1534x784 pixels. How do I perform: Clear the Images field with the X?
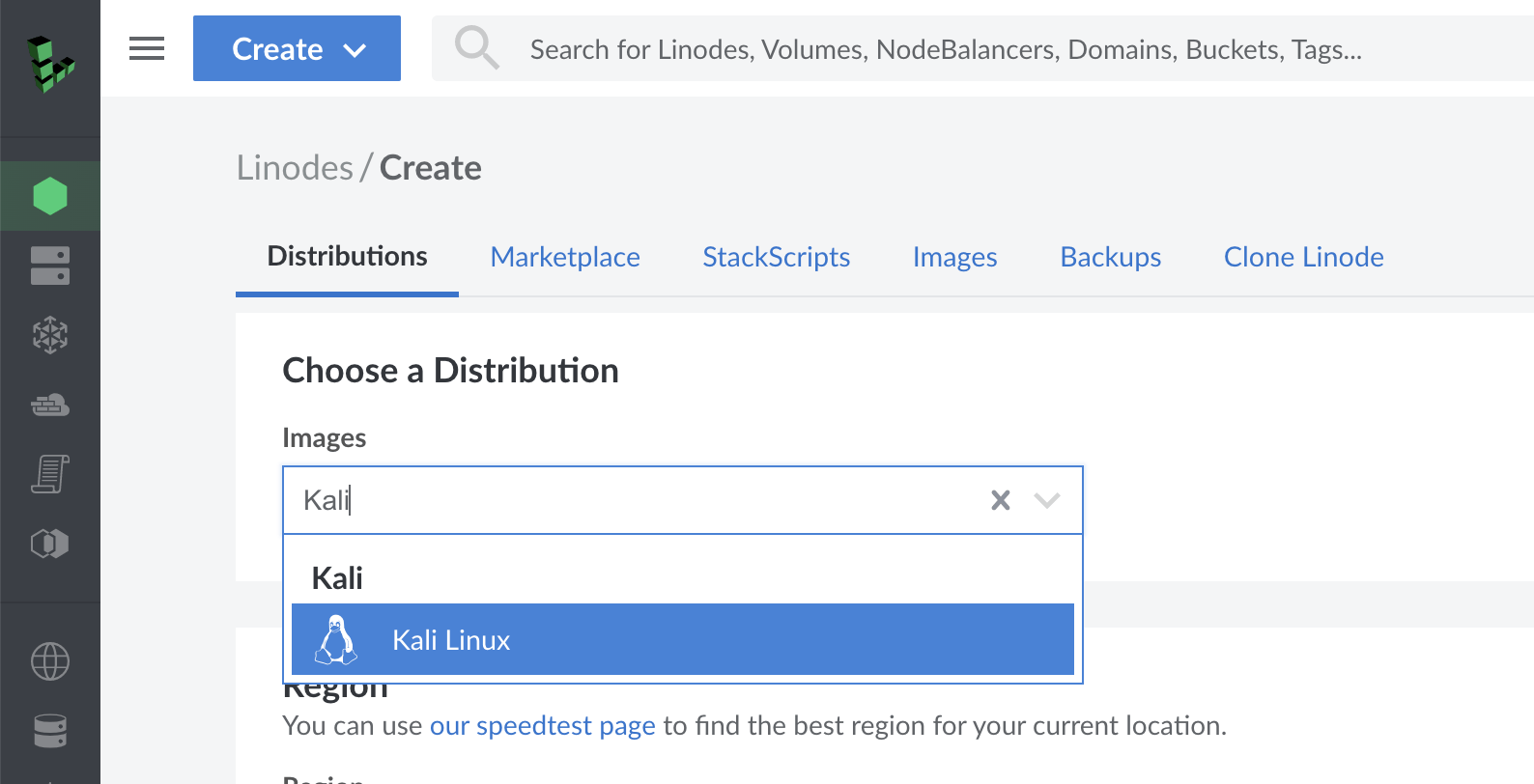point(1001,500)
